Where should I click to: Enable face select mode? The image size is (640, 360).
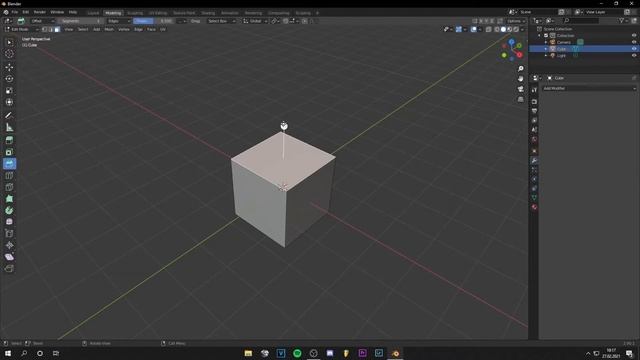pyautogui.click(x=57, y=29)
